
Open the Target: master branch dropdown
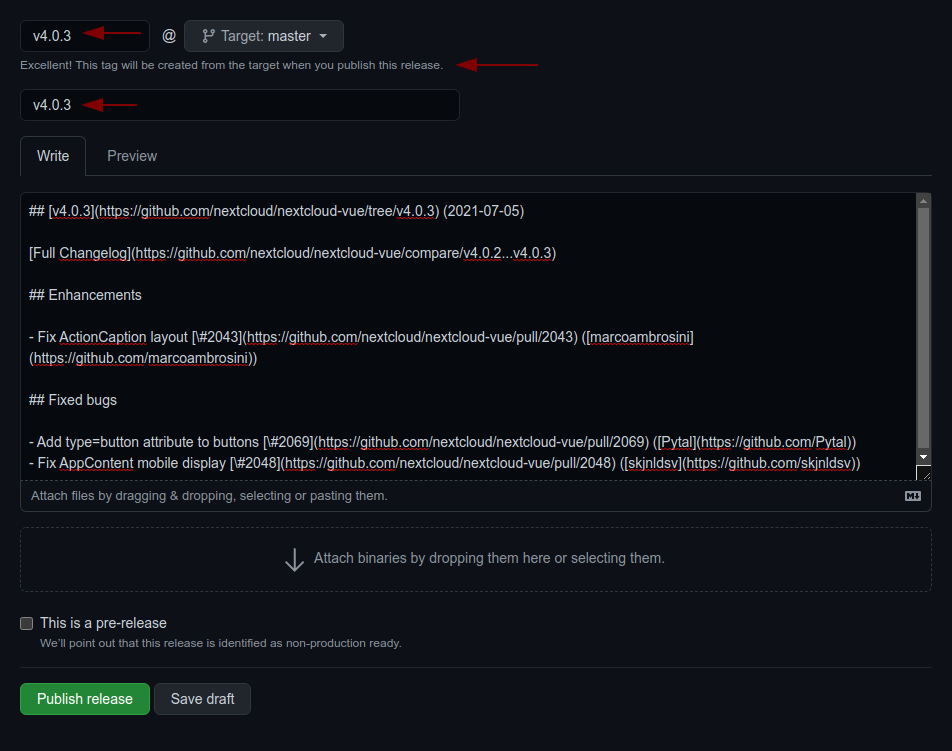[264, 36]
